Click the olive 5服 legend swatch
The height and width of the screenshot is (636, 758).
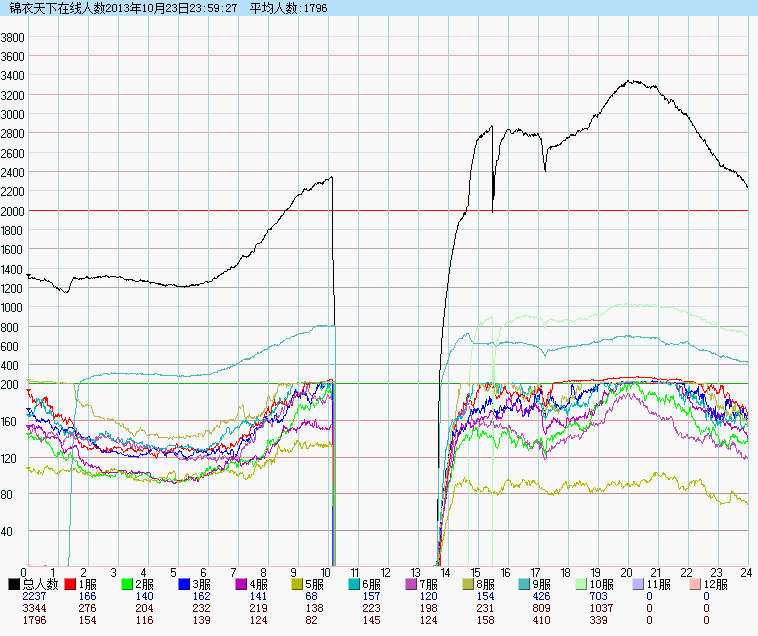299,584
